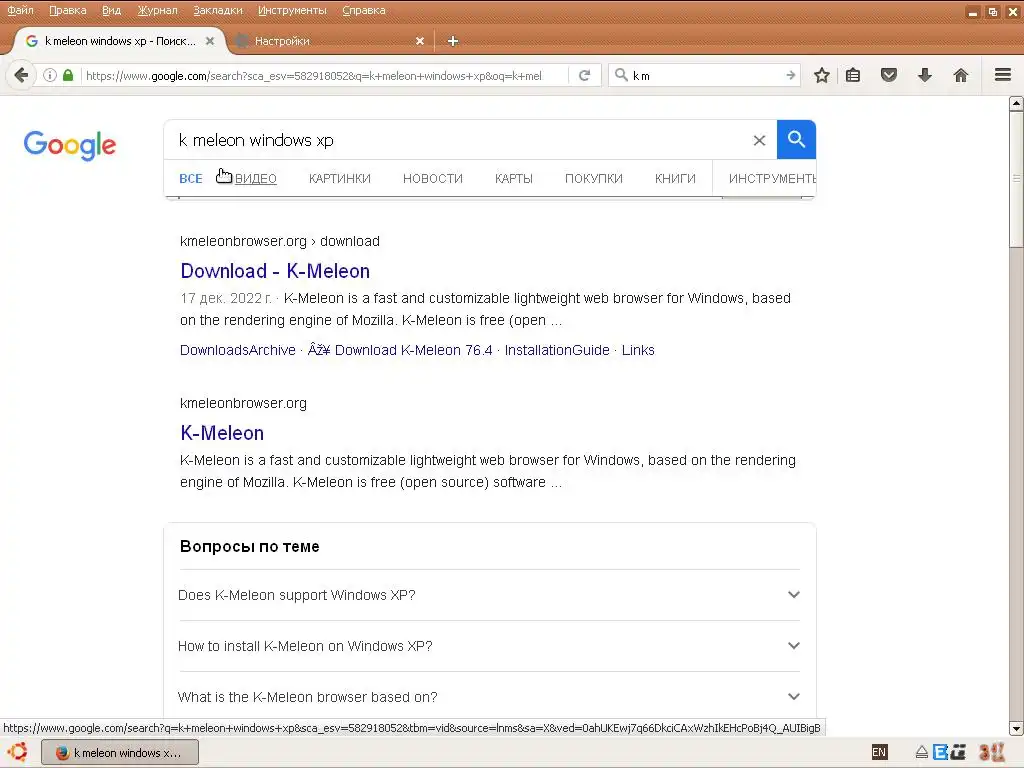Screen dimensions: 1024x768
Task: Expand What is the K-Meleon browser based on?
Action: tap(488, 697)
